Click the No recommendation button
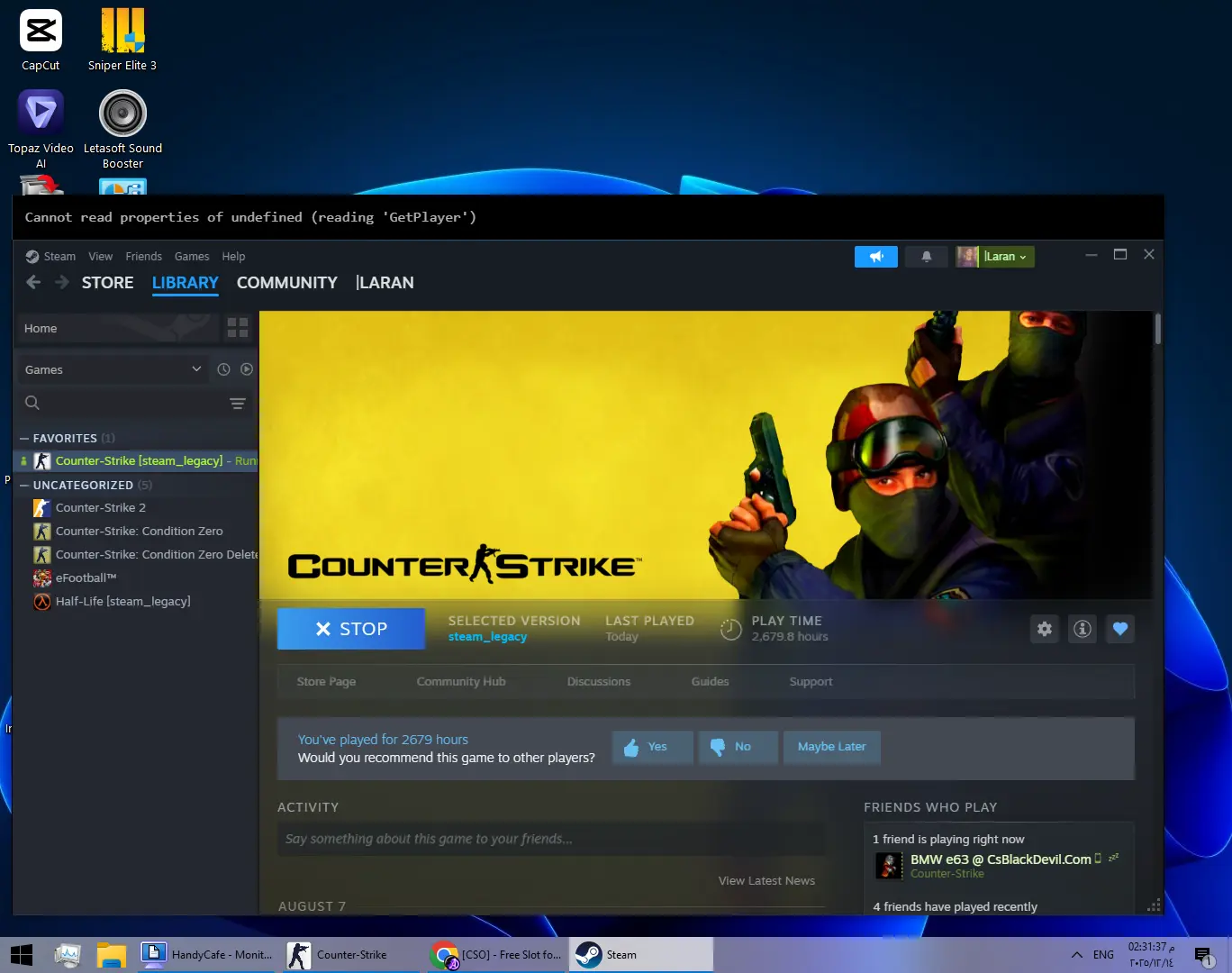 pyautogui.click(x=738, y=747)
